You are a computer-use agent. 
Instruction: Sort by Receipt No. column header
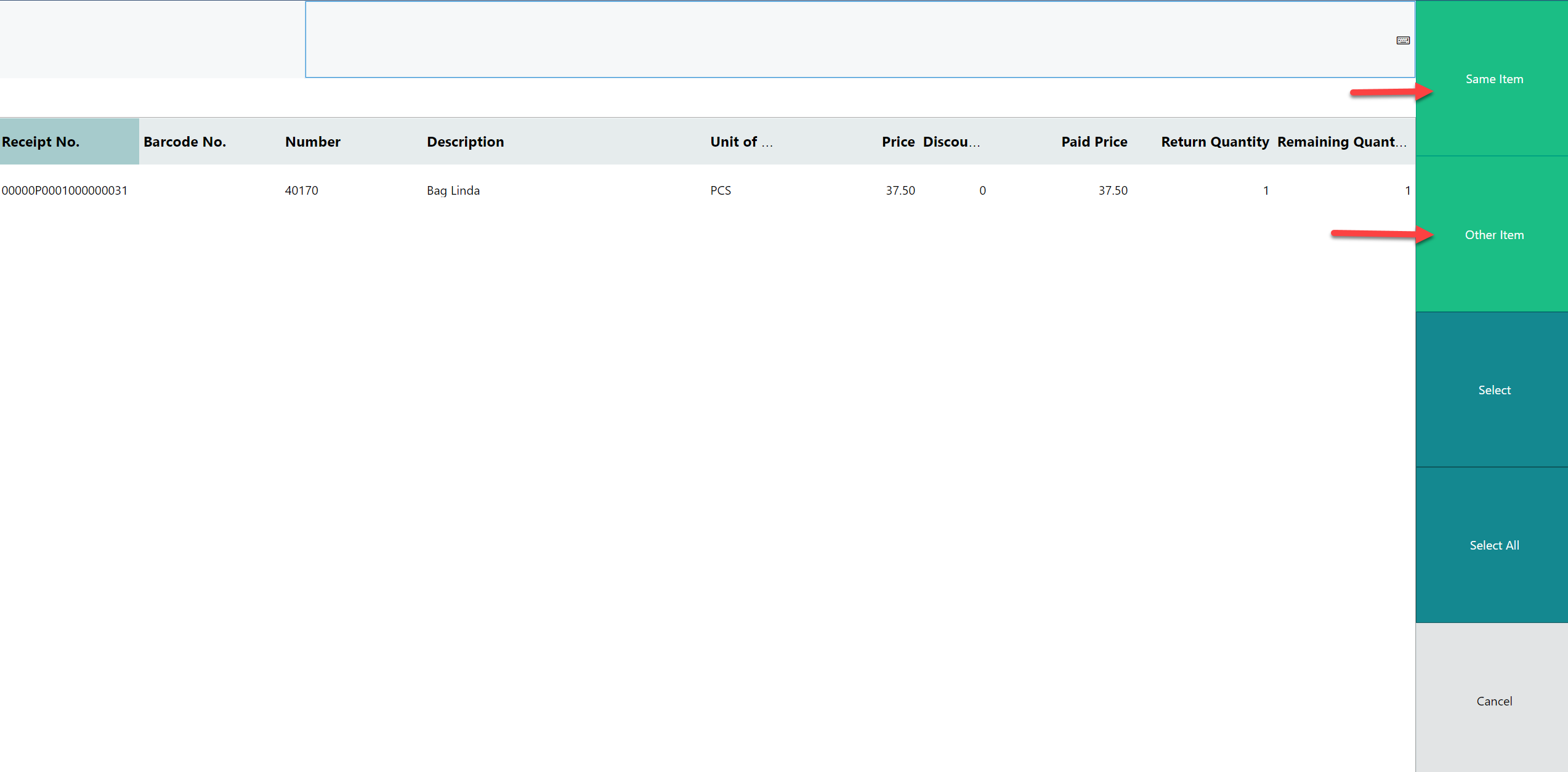[41, 142]
